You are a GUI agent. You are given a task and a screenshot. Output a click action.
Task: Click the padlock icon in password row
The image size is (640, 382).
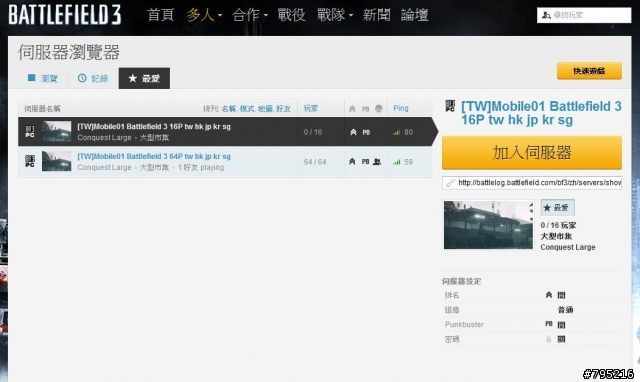549,339
